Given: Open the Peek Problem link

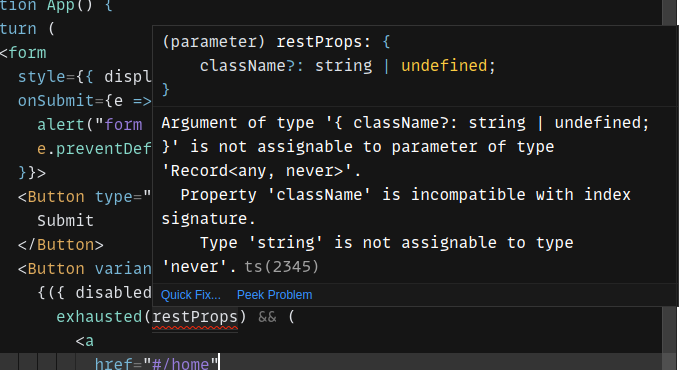Looking at the screenshot, I should [275, 295].
